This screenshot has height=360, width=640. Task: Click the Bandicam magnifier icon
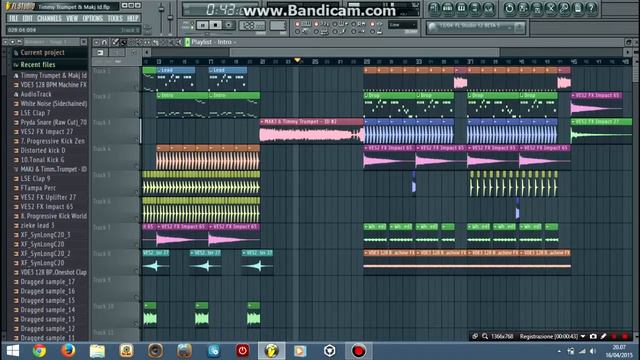coord(485,336)
